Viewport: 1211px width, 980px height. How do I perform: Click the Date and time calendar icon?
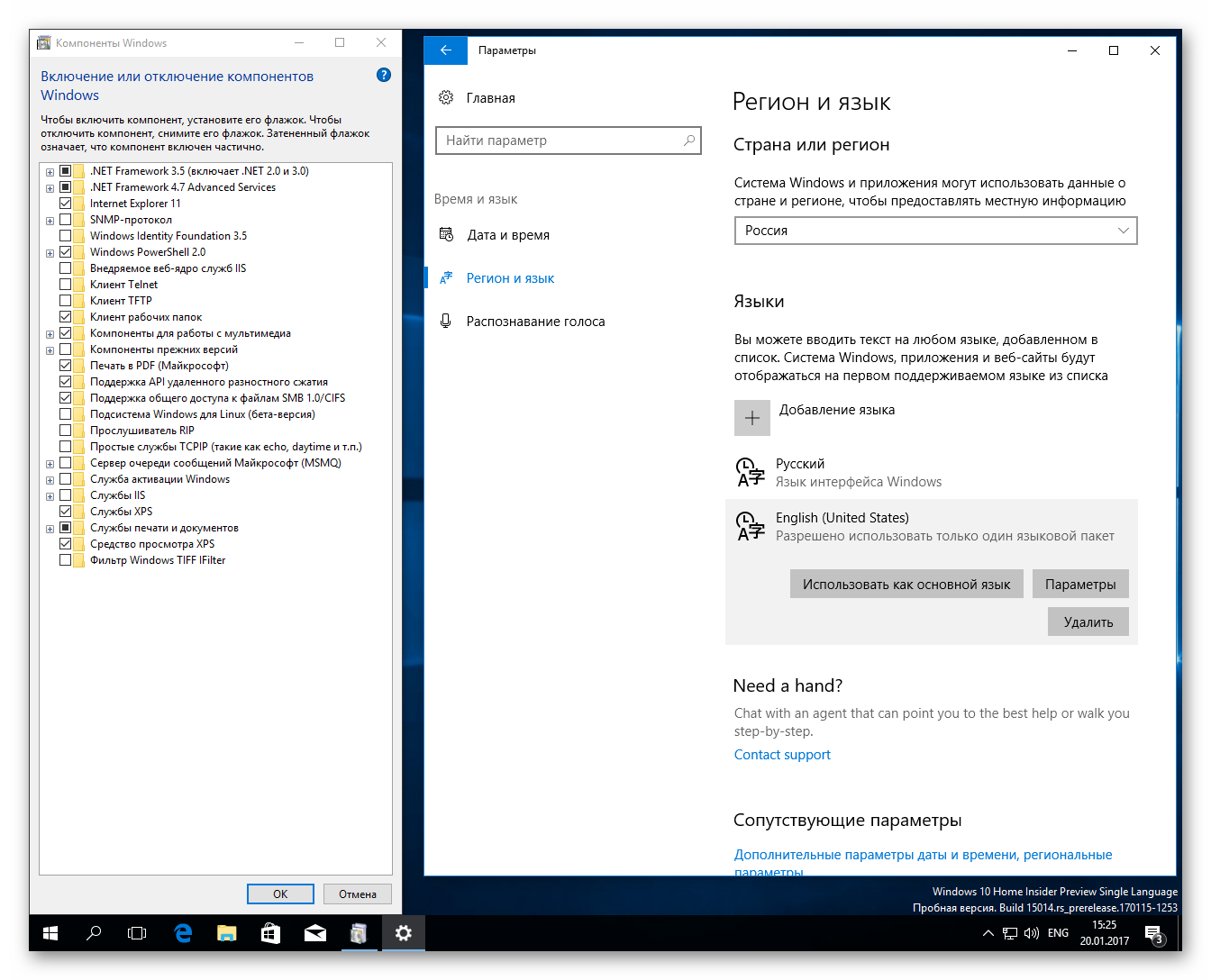pyautogui.click(x=446, y=234)
